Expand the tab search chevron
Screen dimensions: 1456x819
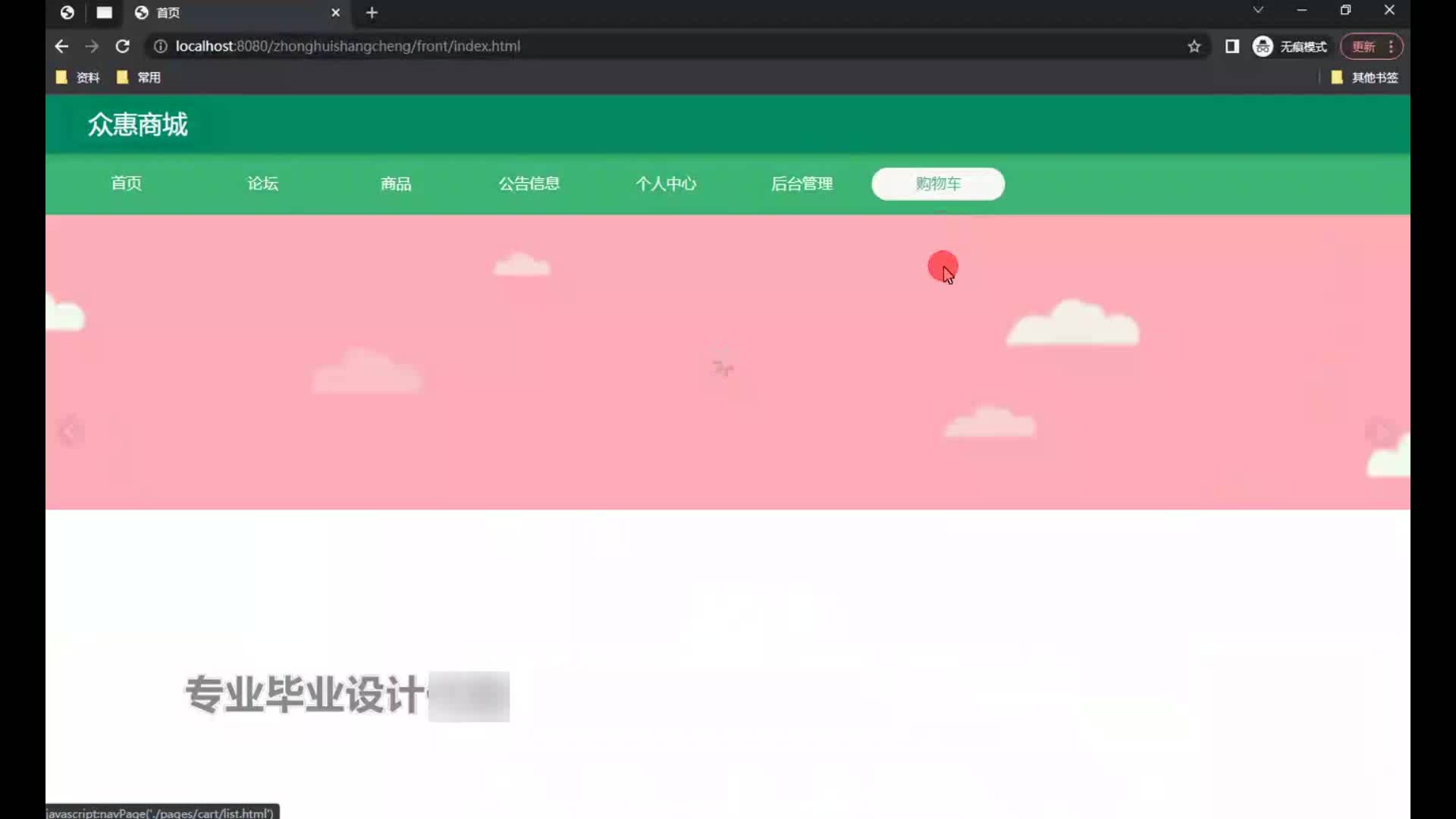(1258, 10)
